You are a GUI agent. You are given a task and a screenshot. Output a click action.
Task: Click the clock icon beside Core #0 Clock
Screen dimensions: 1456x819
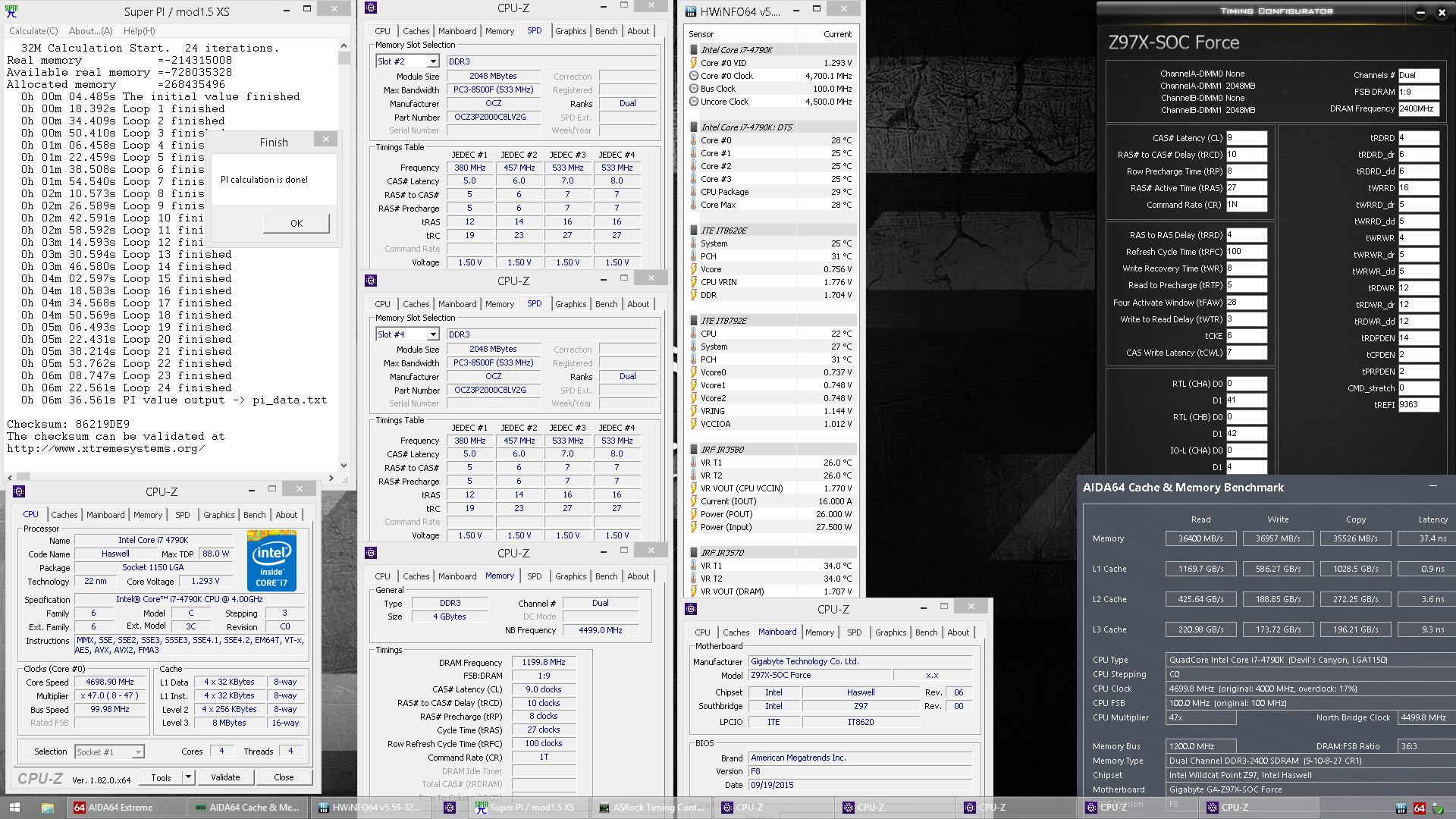point(693,76)
